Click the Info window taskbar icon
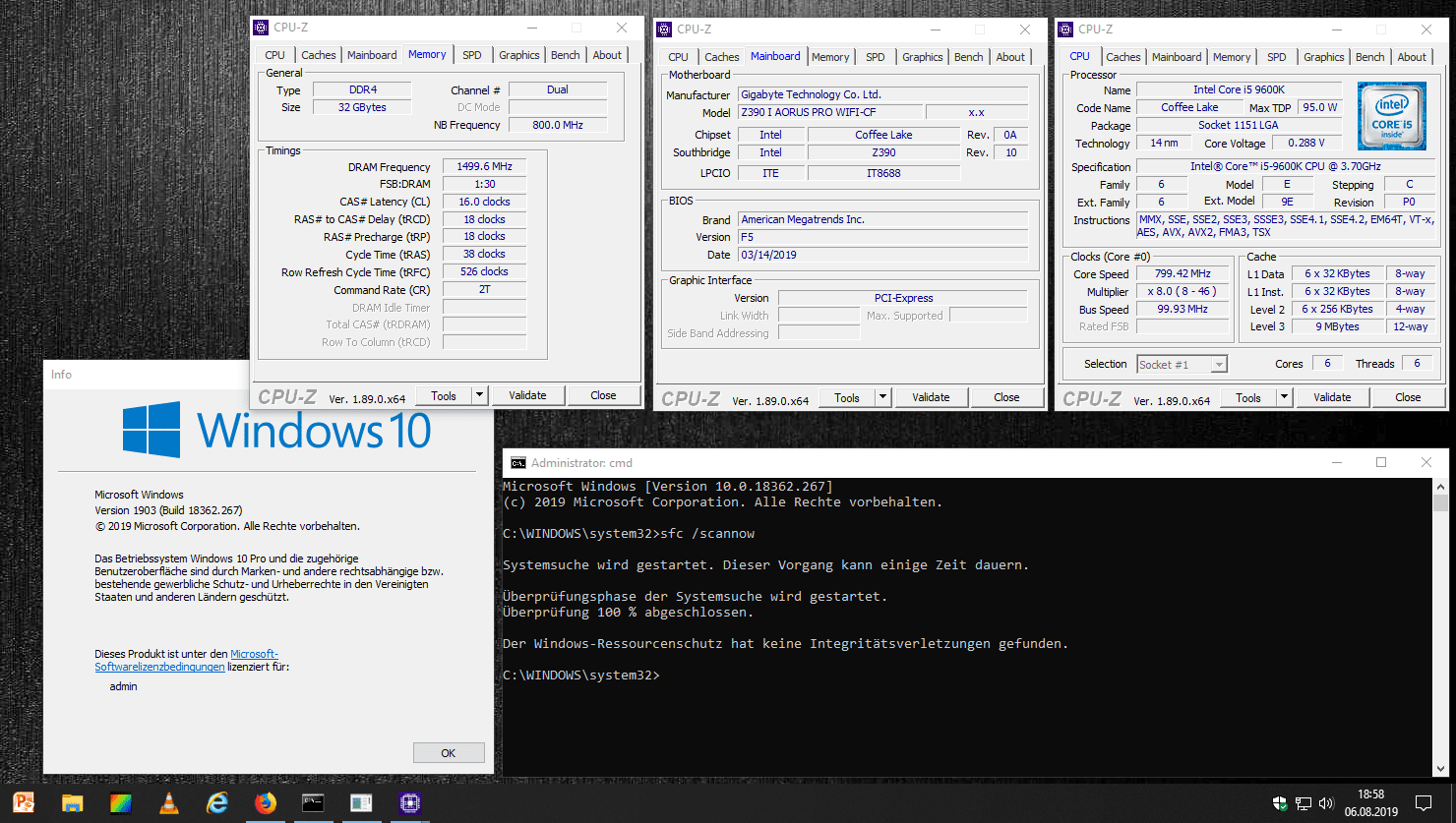The height and width of the screenshot is (823, 1456). pyautogui.click(x=361, y=802)
